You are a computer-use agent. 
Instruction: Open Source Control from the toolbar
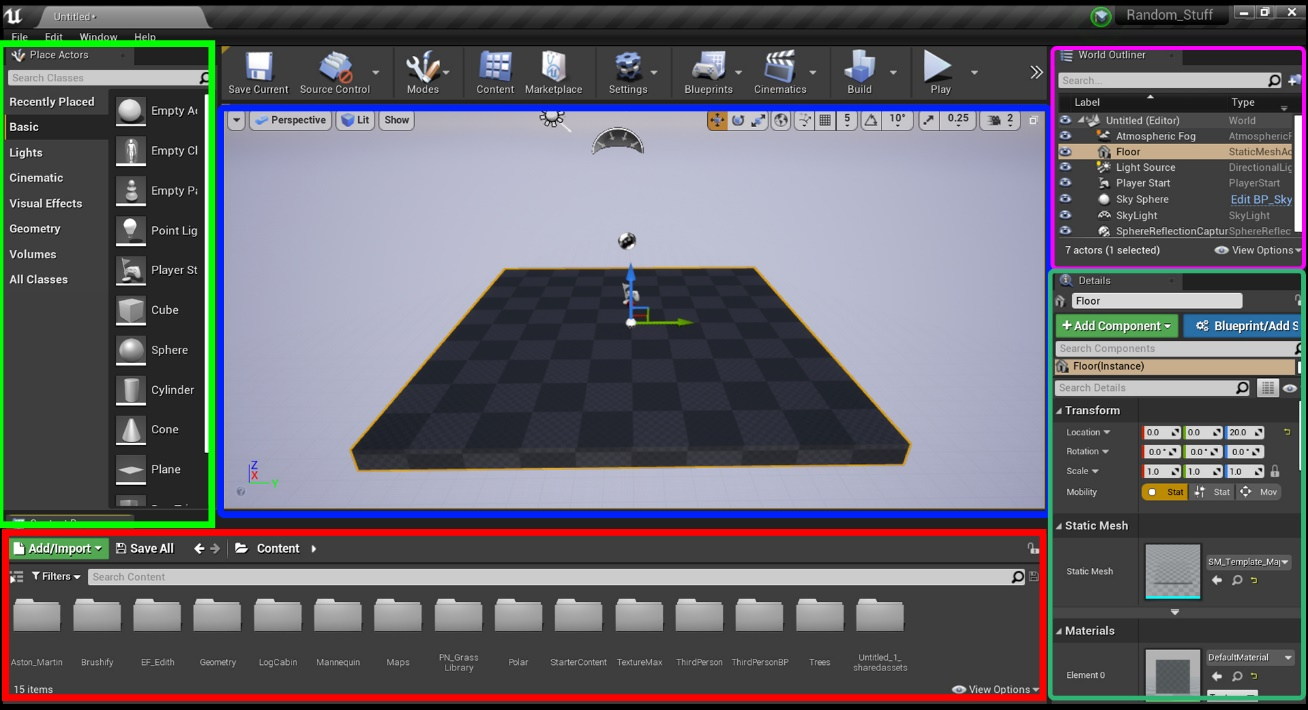(334, 68)
